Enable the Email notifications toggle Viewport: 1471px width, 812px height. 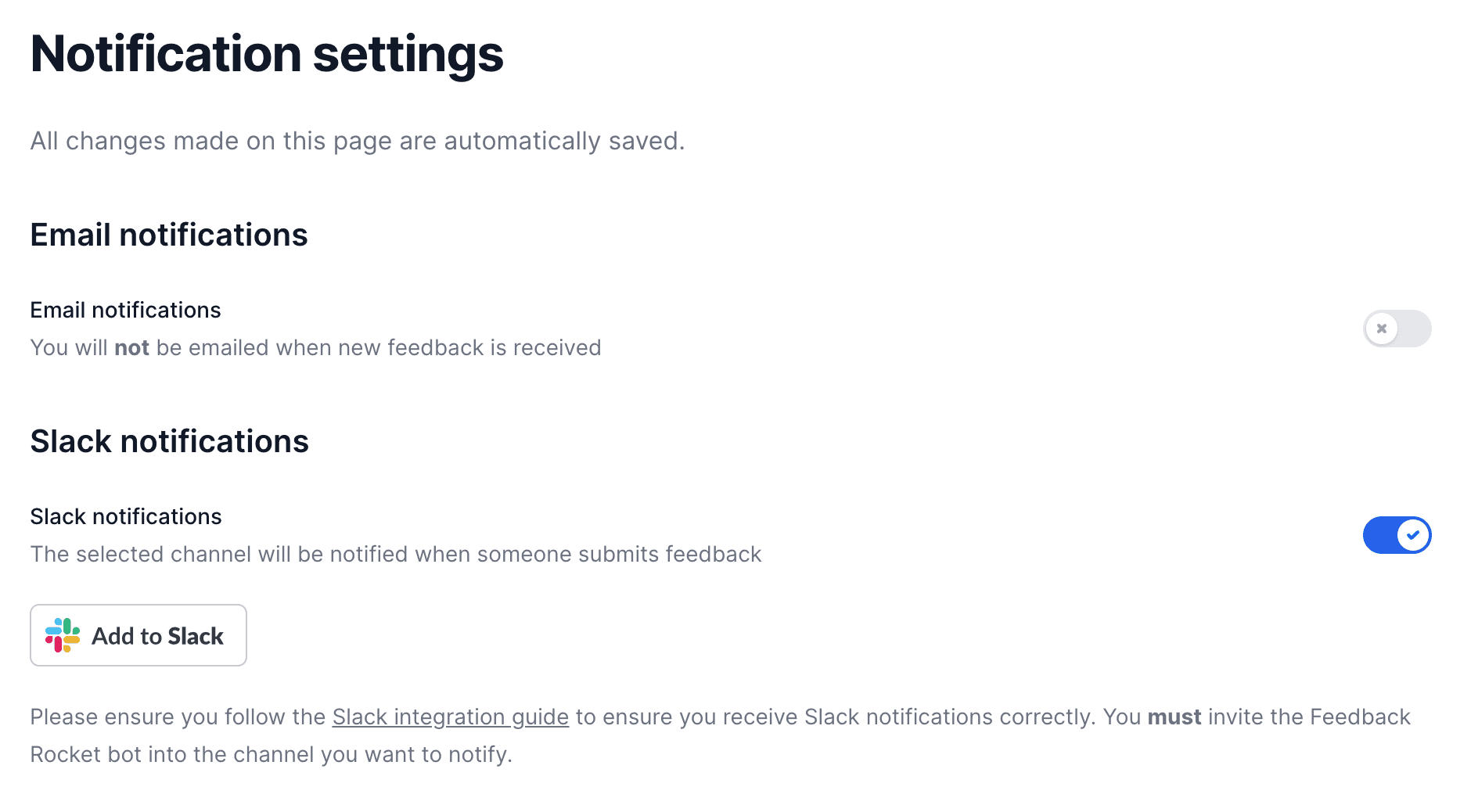[1397, 329]
